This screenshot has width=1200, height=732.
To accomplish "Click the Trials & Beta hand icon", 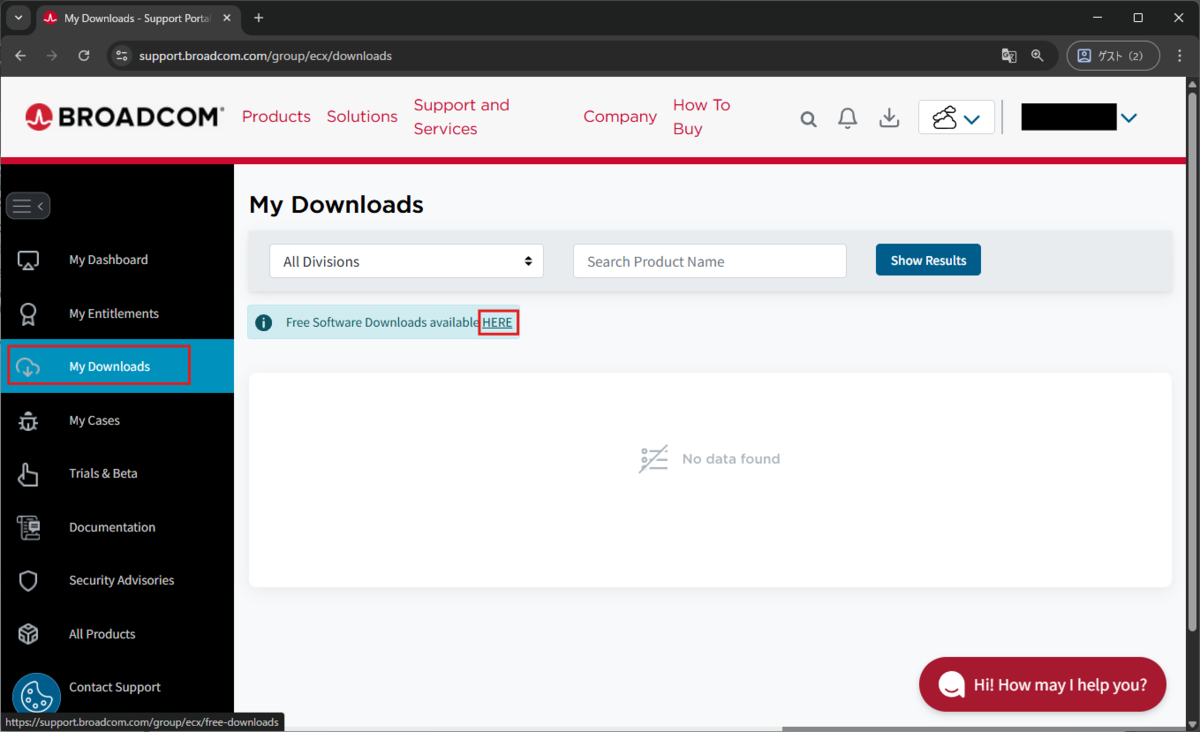I will pyautogui.click(x=28, y=474).
